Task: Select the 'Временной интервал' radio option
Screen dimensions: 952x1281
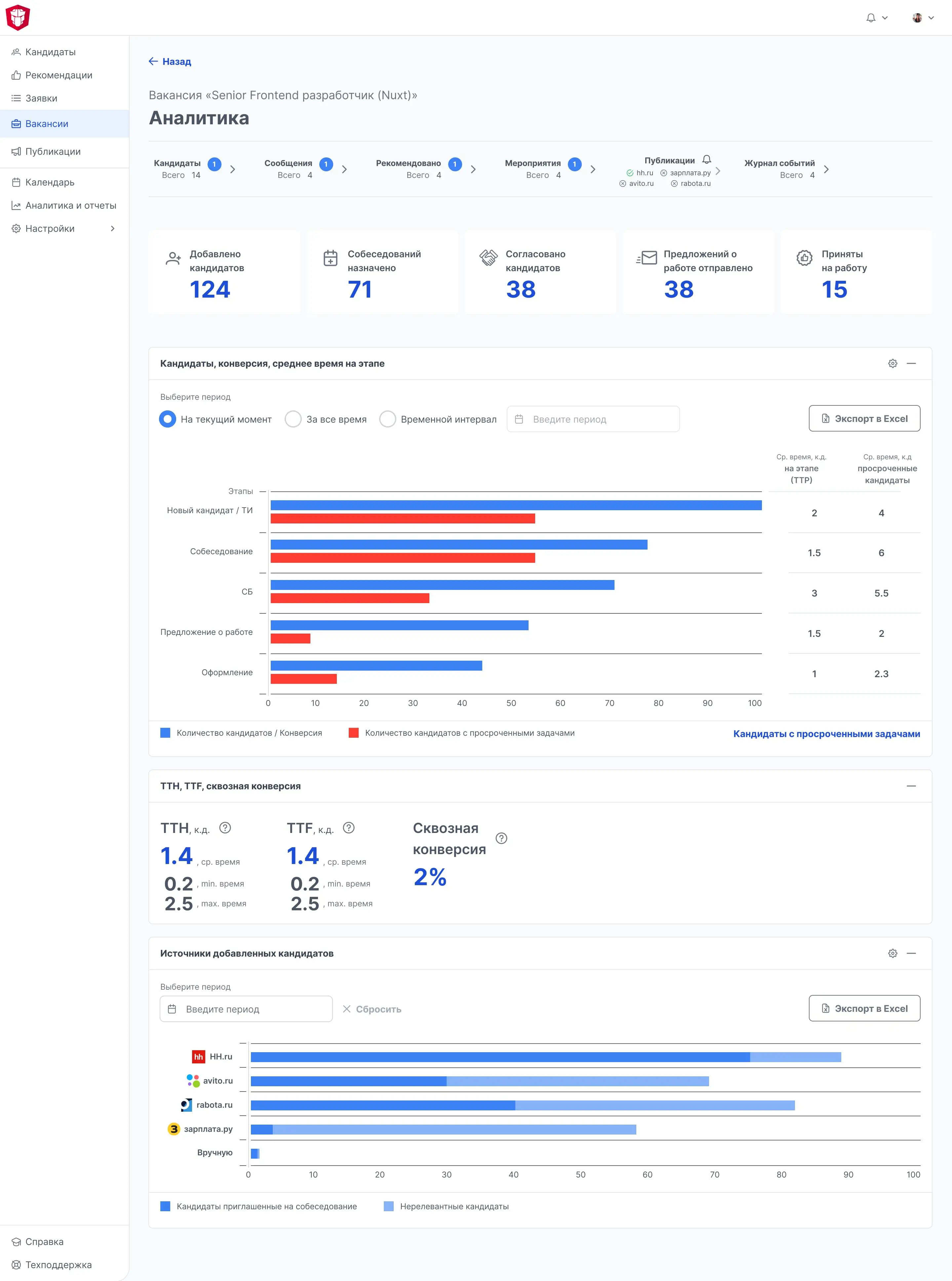Action: point(388,419)
